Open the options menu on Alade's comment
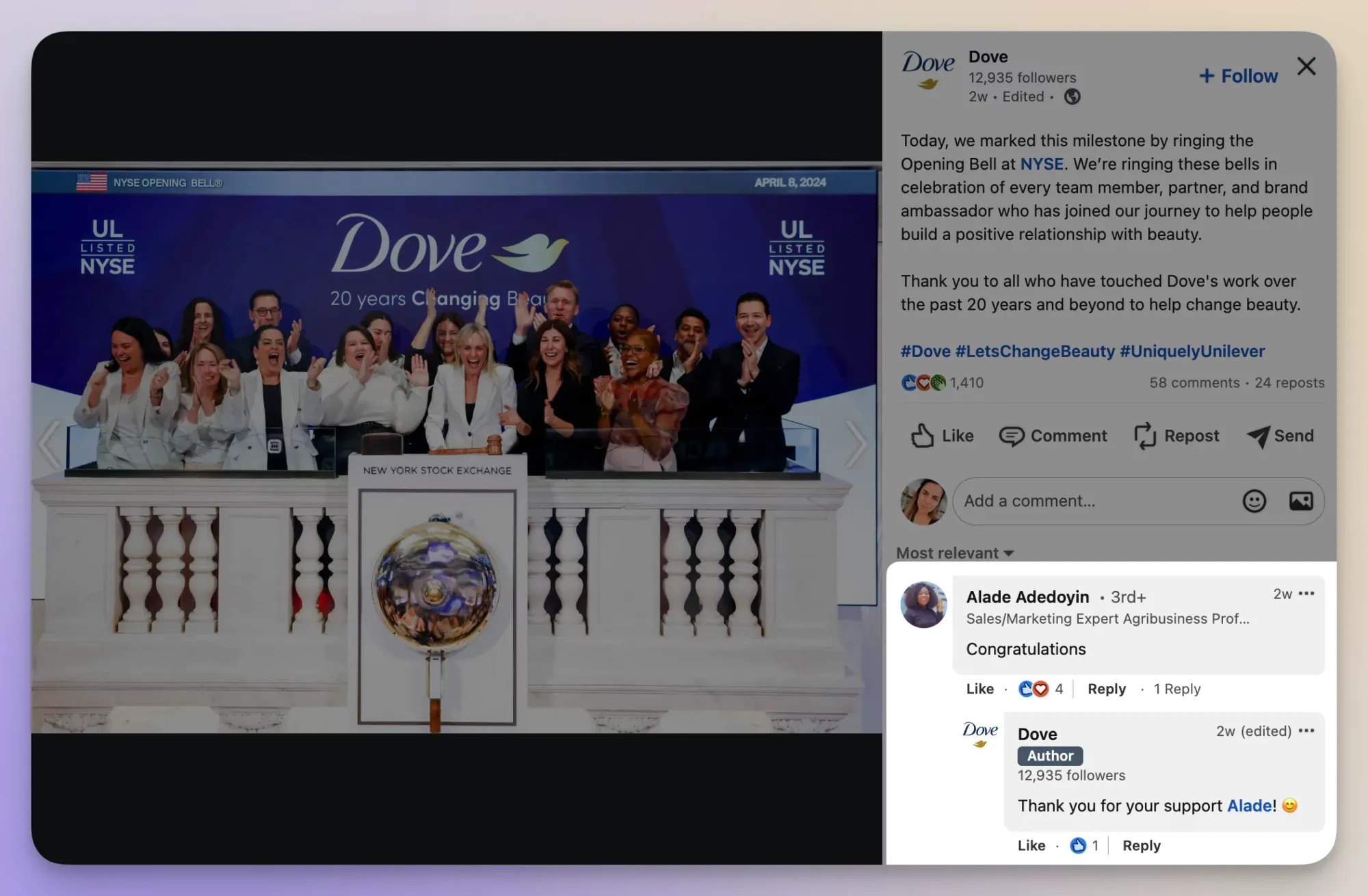 tap(1306, 594)
